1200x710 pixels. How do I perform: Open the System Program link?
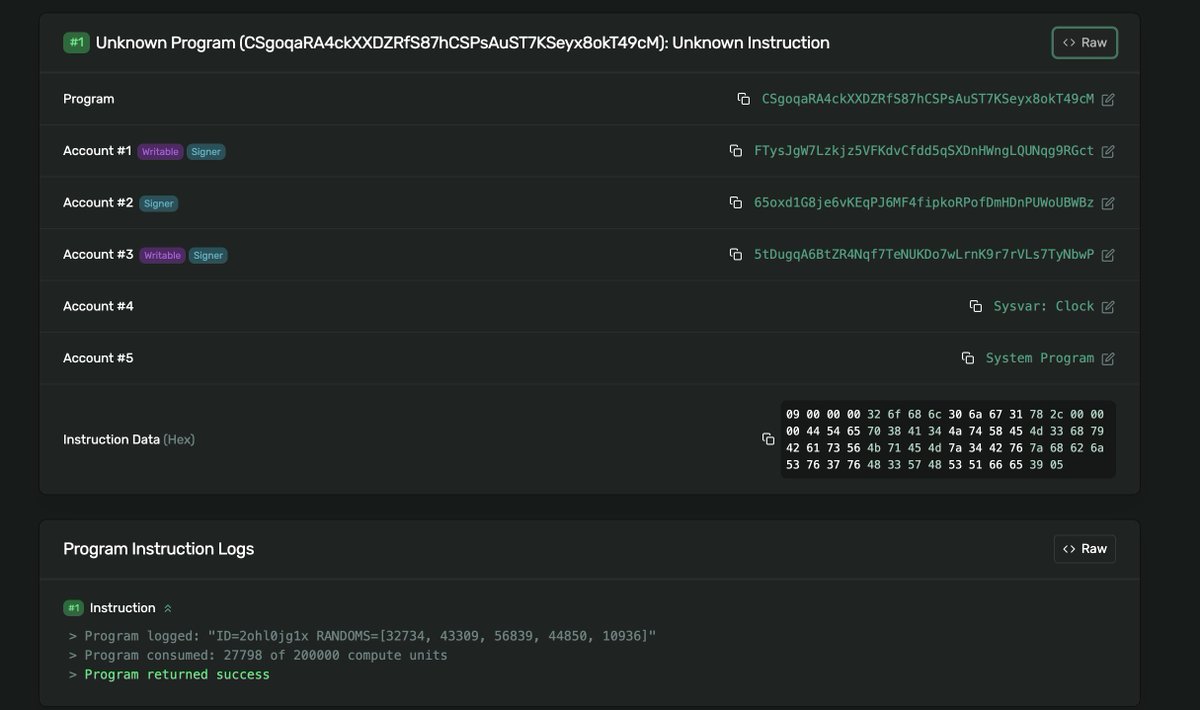(1040, 358)
